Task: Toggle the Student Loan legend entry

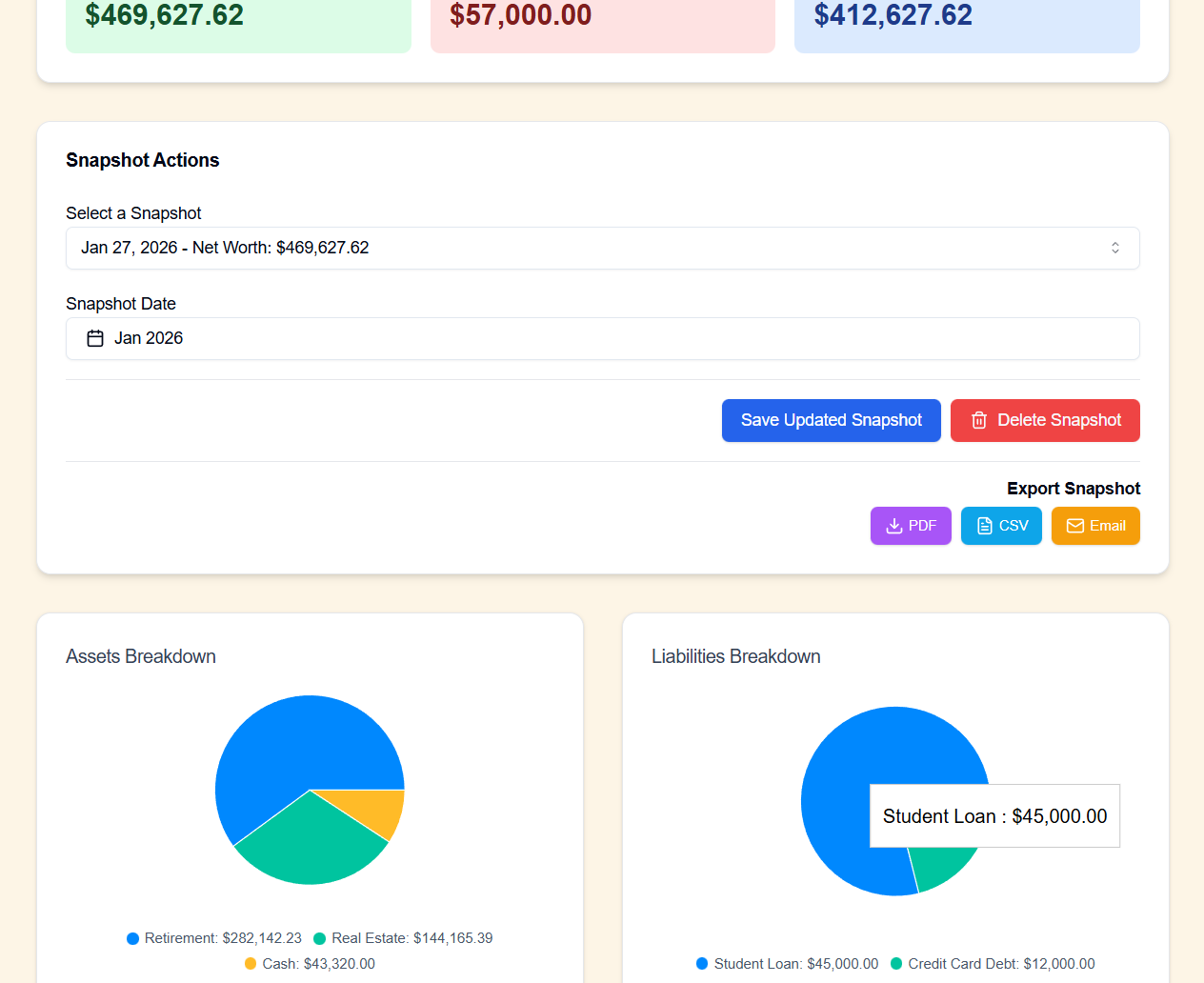Action: click(789, 964)
